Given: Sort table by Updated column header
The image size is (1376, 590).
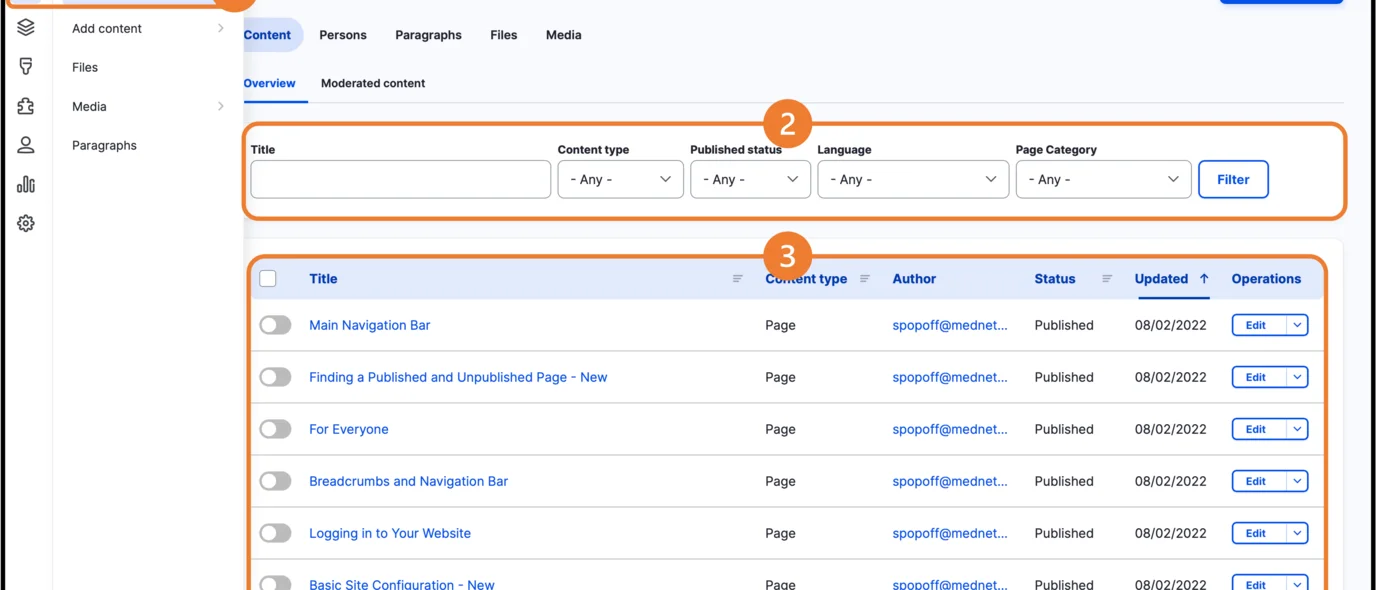Looking at the screenshot, I should 1161,279.
